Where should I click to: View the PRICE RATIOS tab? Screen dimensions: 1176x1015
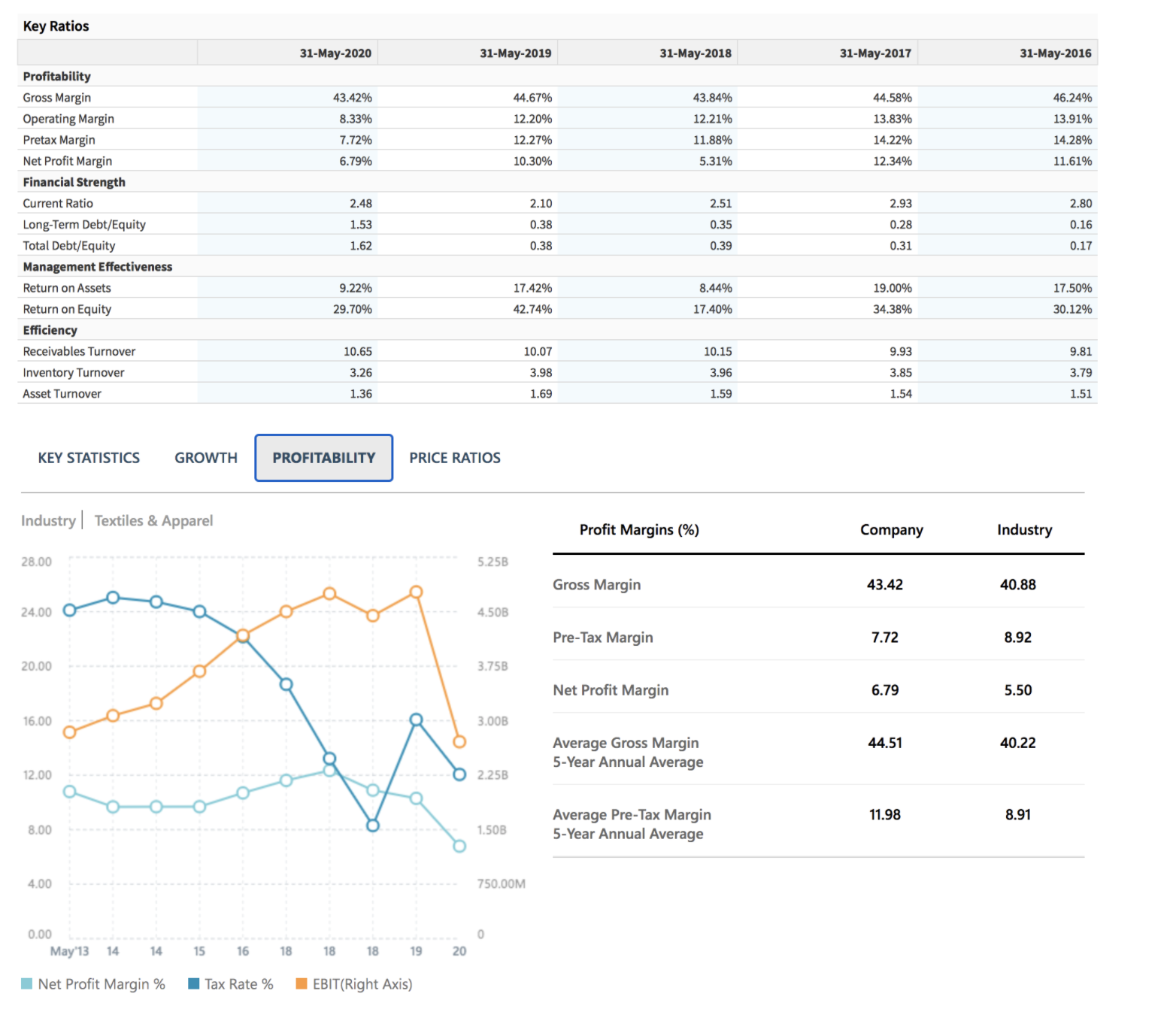(x=454, y=458)
